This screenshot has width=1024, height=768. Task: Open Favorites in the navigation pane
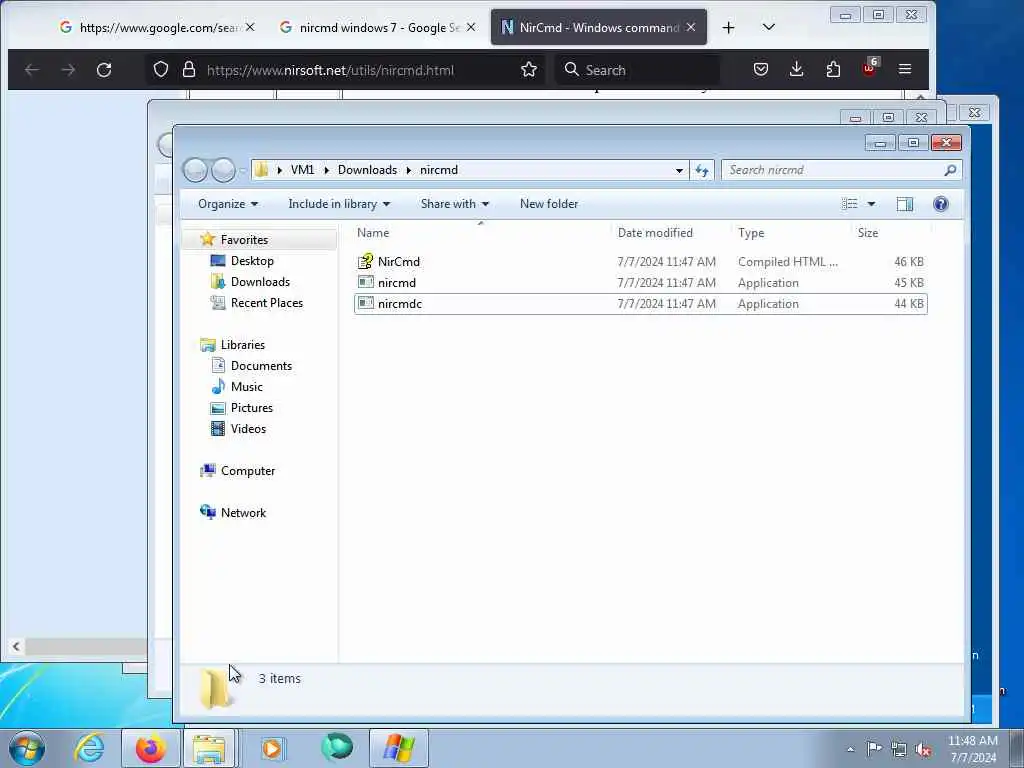click(244, 240)
